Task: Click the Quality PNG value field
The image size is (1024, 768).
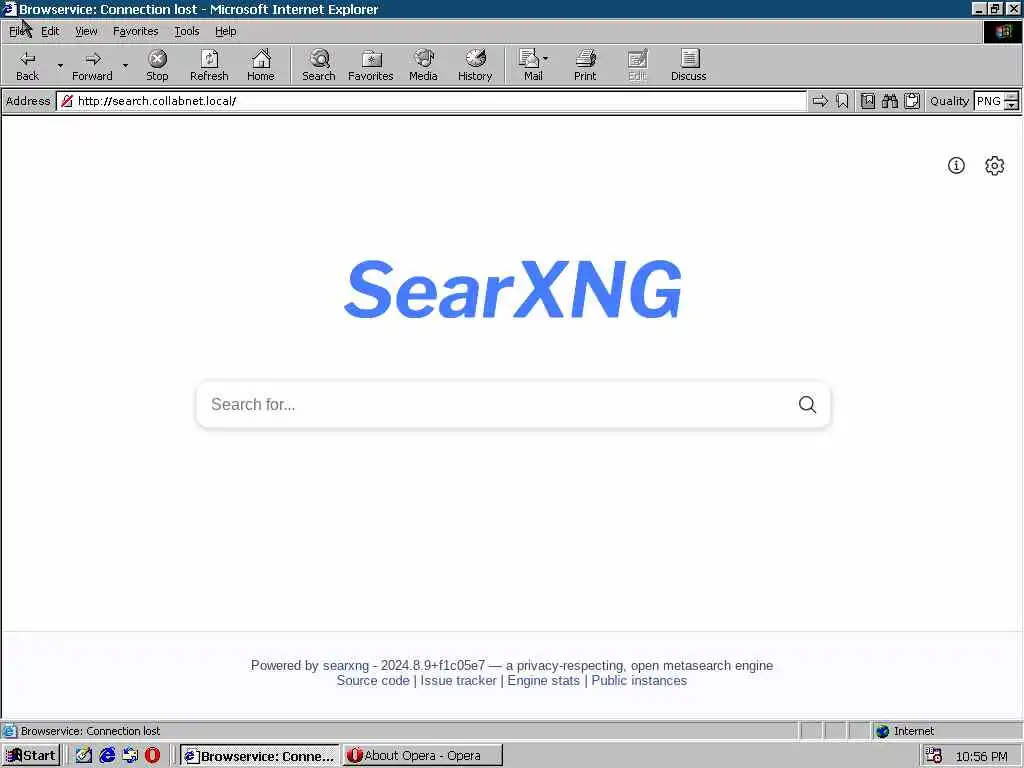Action: 989,101
